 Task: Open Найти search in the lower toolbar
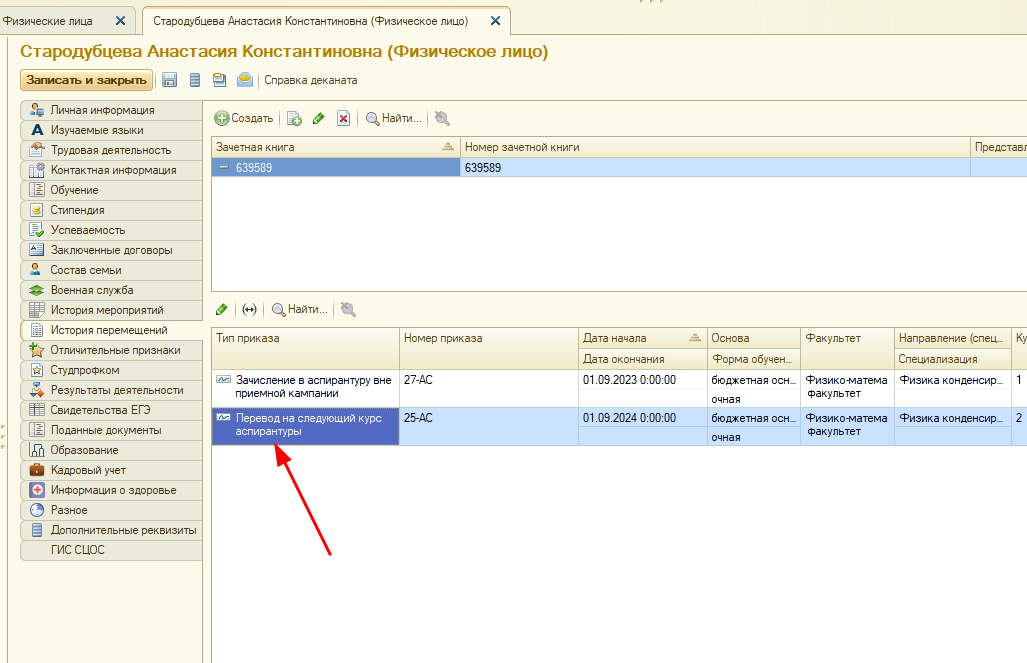click(300, 309)
